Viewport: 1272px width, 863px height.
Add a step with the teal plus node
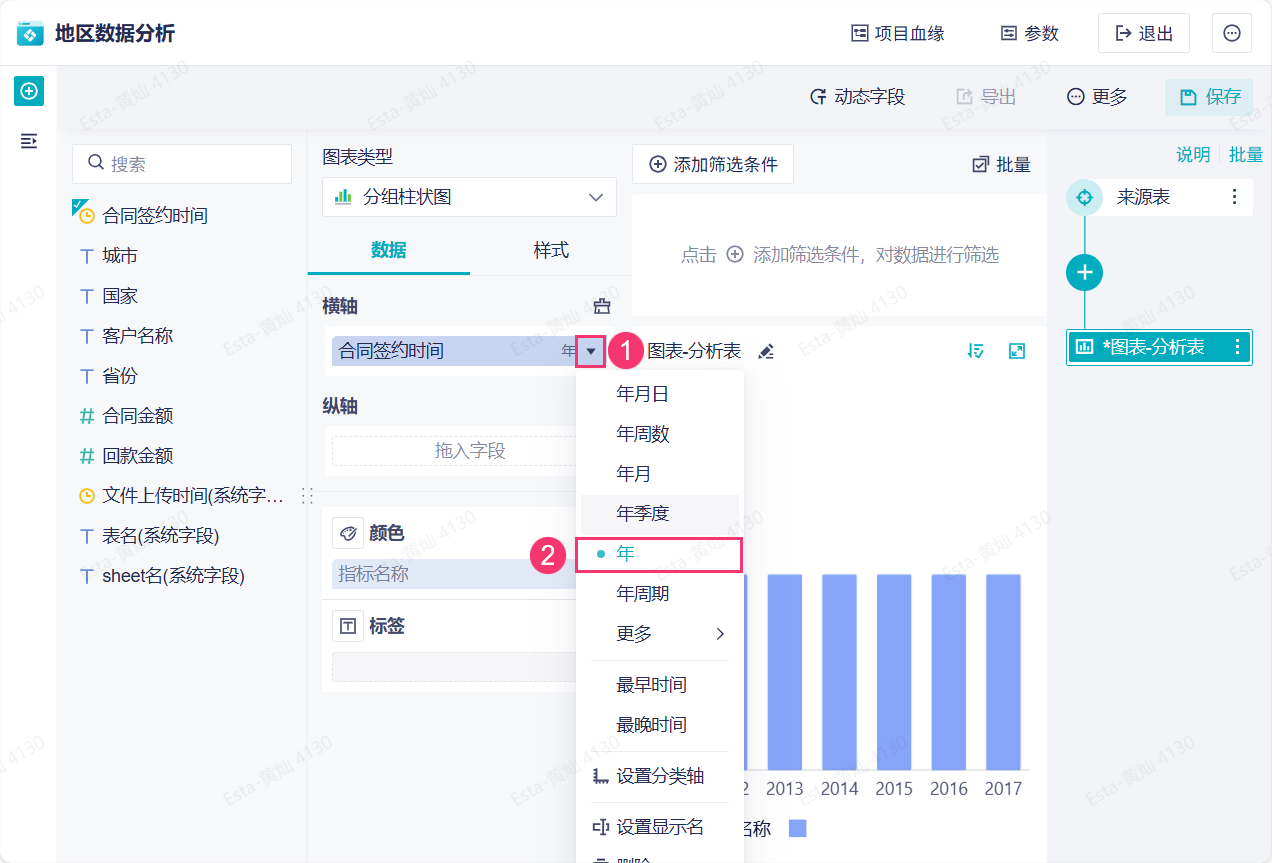tap(1084, 272)
